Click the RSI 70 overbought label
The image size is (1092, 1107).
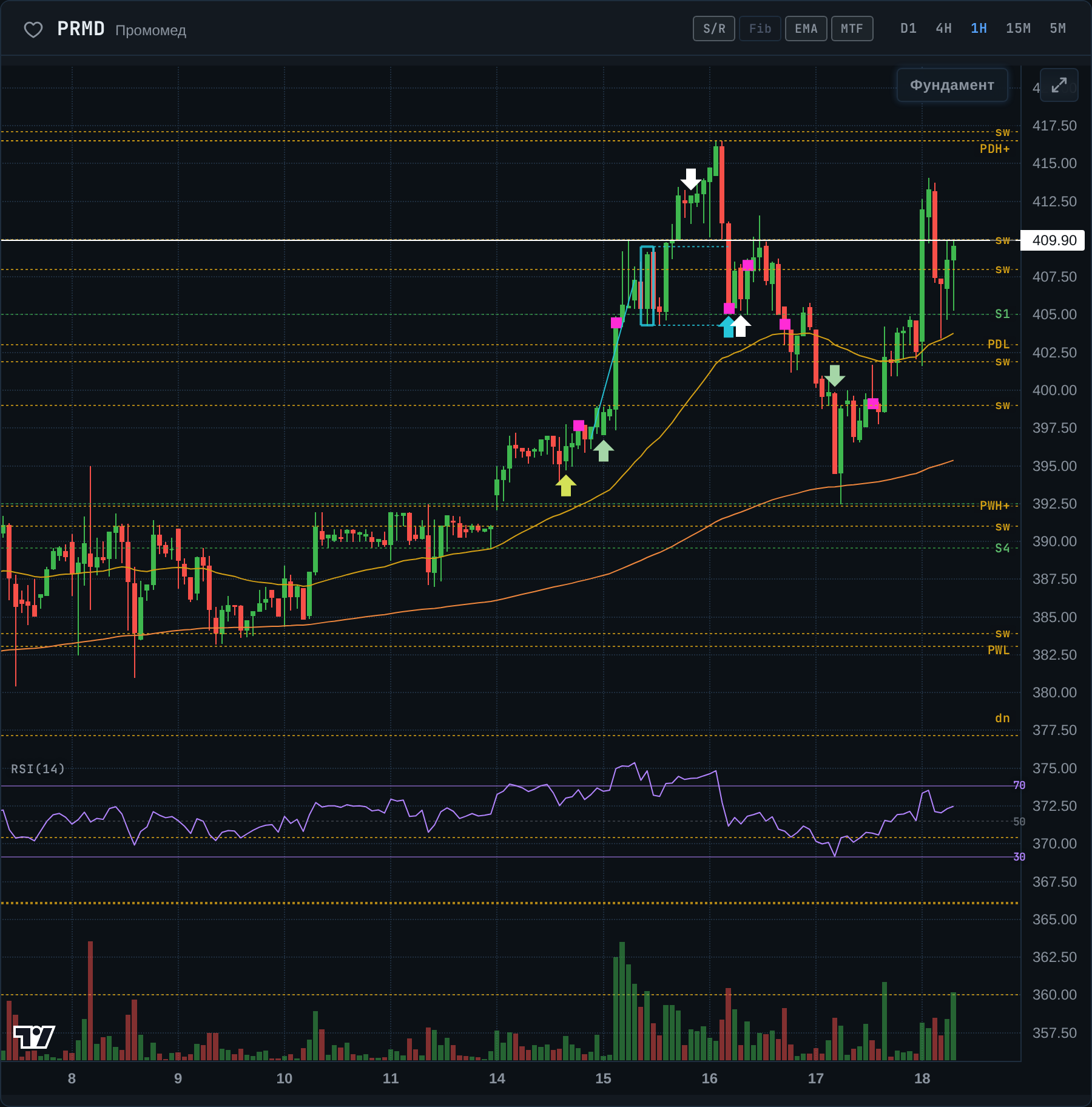coord(1019,785)
